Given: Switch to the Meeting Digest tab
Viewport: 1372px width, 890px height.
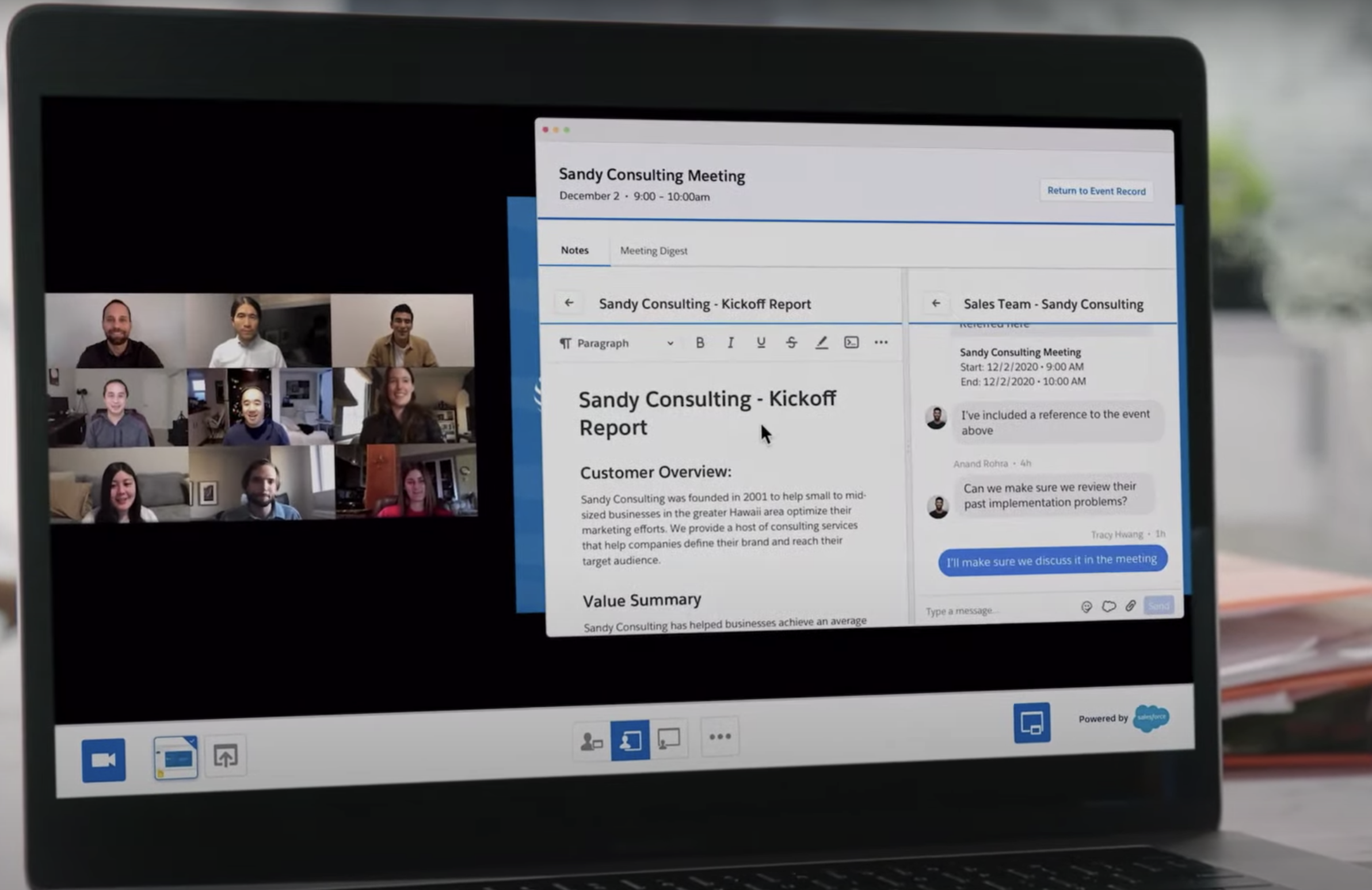Looking at the screenshot, I should pyautogui.click(x=653, y=251).
